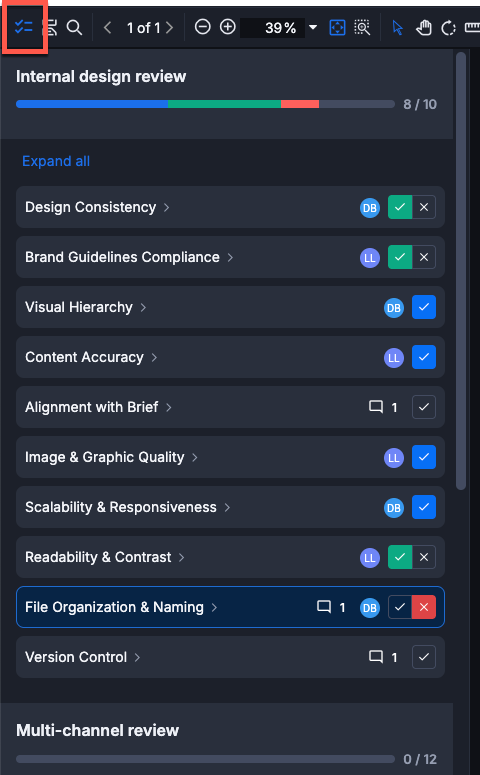This screenshot has width=480, height=775.
Task: Click the Multi-channel review progress bar
Action: coord(205,759)
